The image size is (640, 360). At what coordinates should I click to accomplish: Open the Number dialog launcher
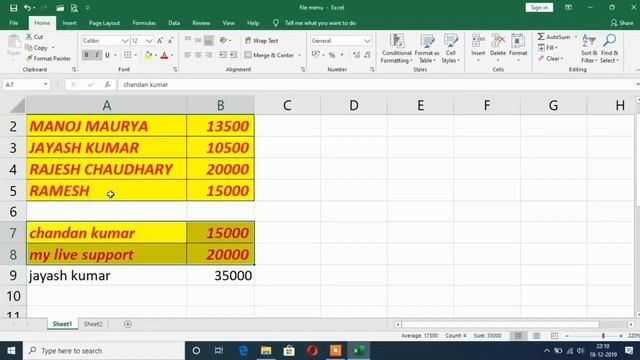[372, 70]
